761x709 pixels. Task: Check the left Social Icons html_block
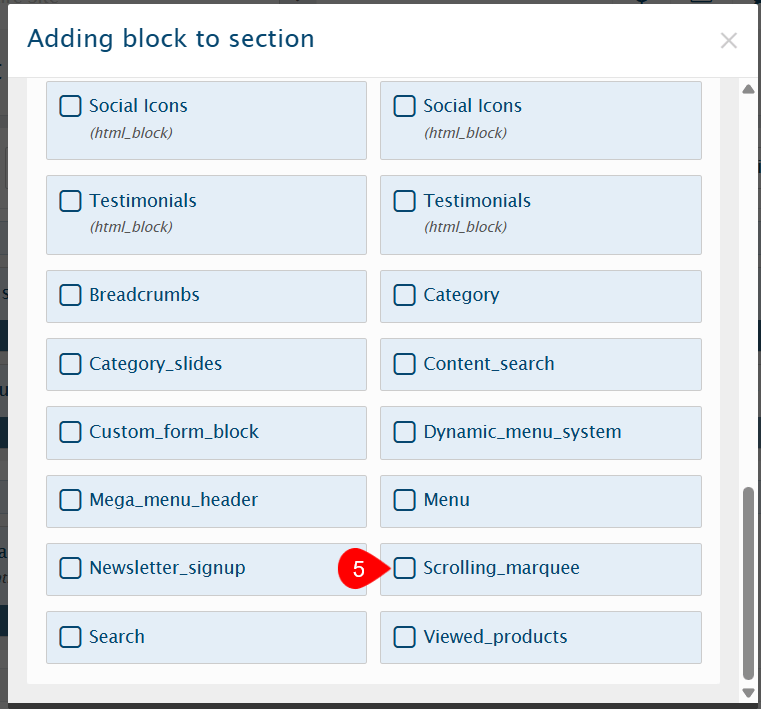tap(70, 106)
